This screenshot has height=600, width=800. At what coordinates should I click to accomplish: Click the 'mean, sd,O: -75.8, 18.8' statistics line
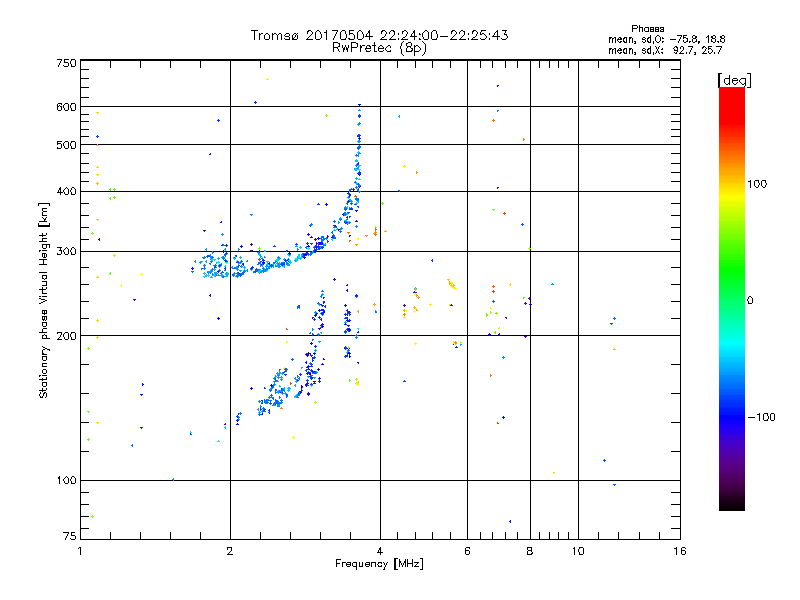tap(666, 39)
